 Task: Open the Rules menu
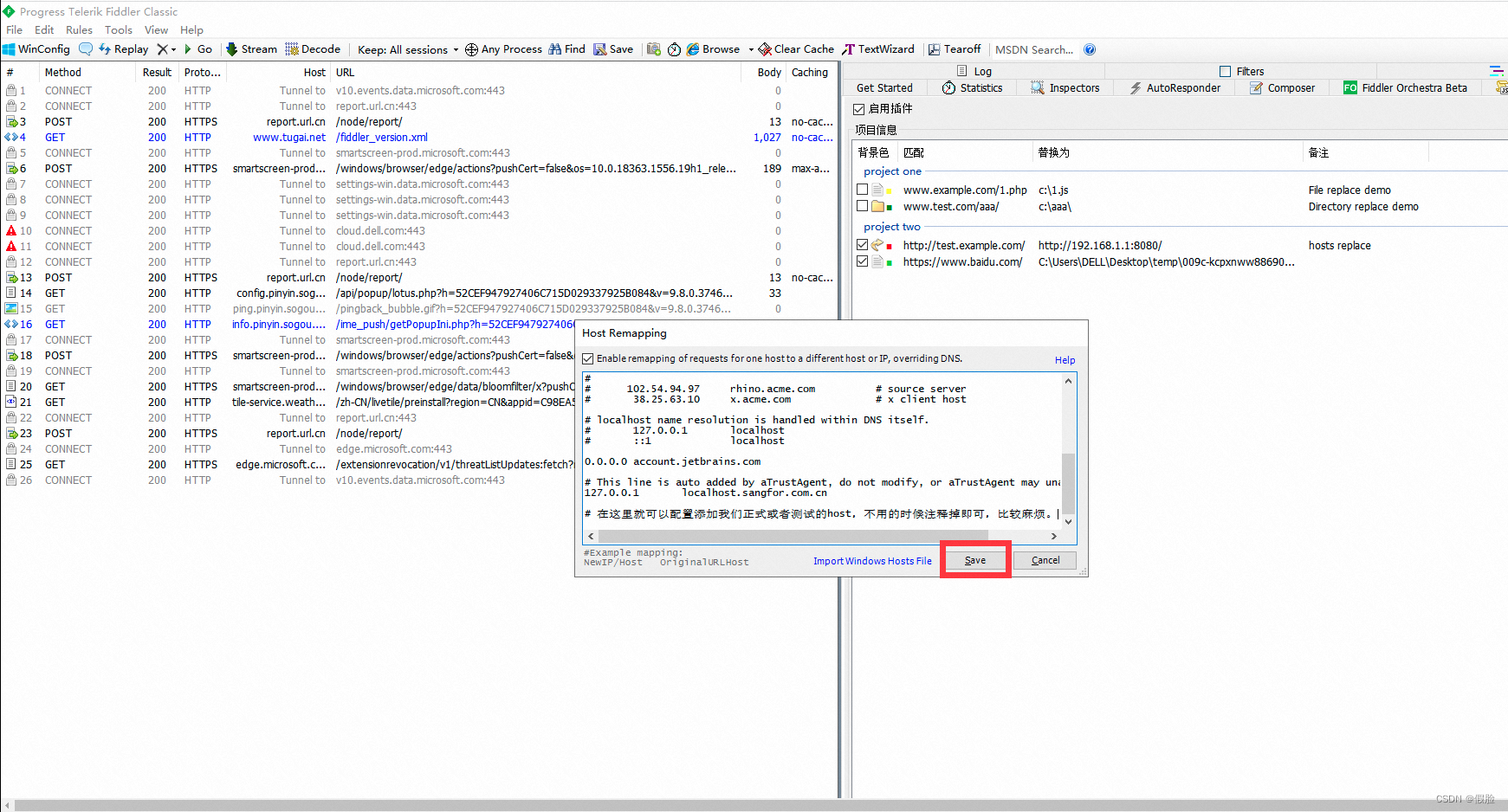click(x=79, y=29)
